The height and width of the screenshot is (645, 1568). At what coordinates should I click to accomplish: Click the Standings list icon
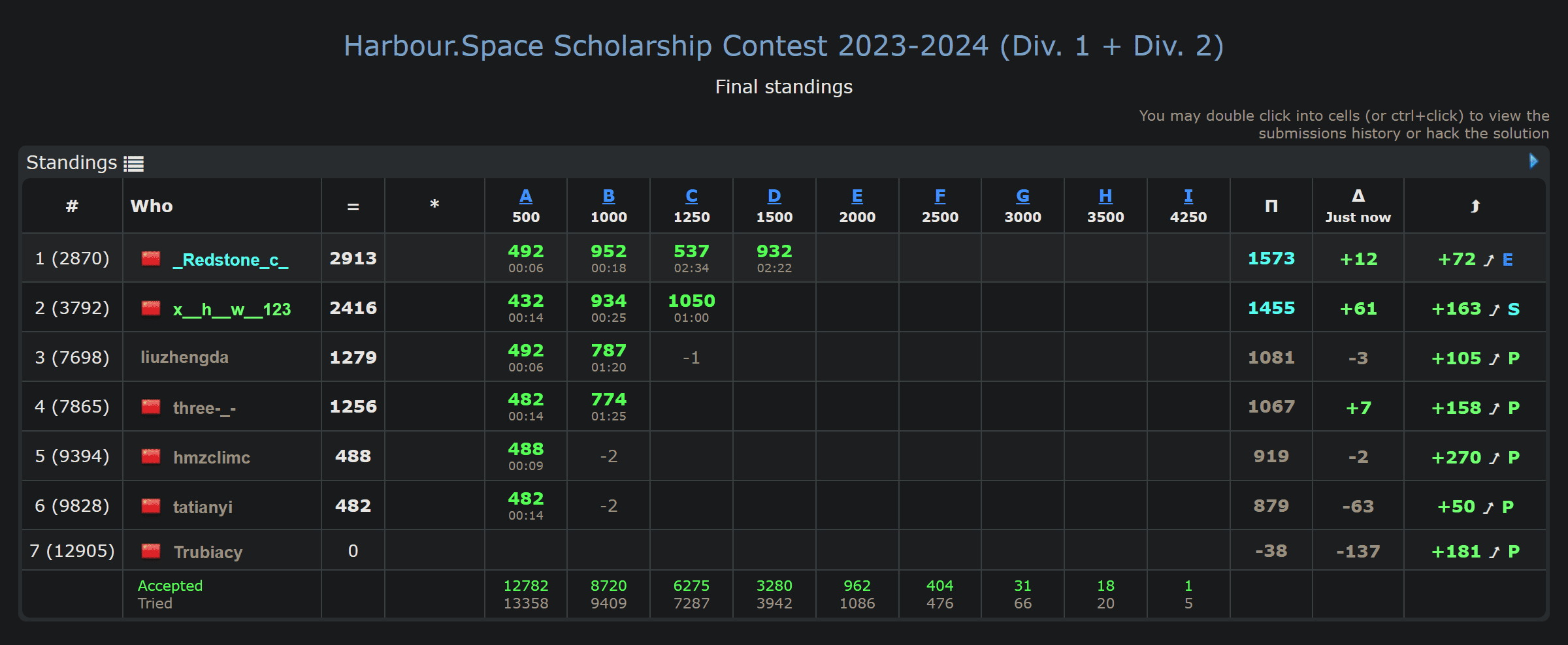pos(134,163)
